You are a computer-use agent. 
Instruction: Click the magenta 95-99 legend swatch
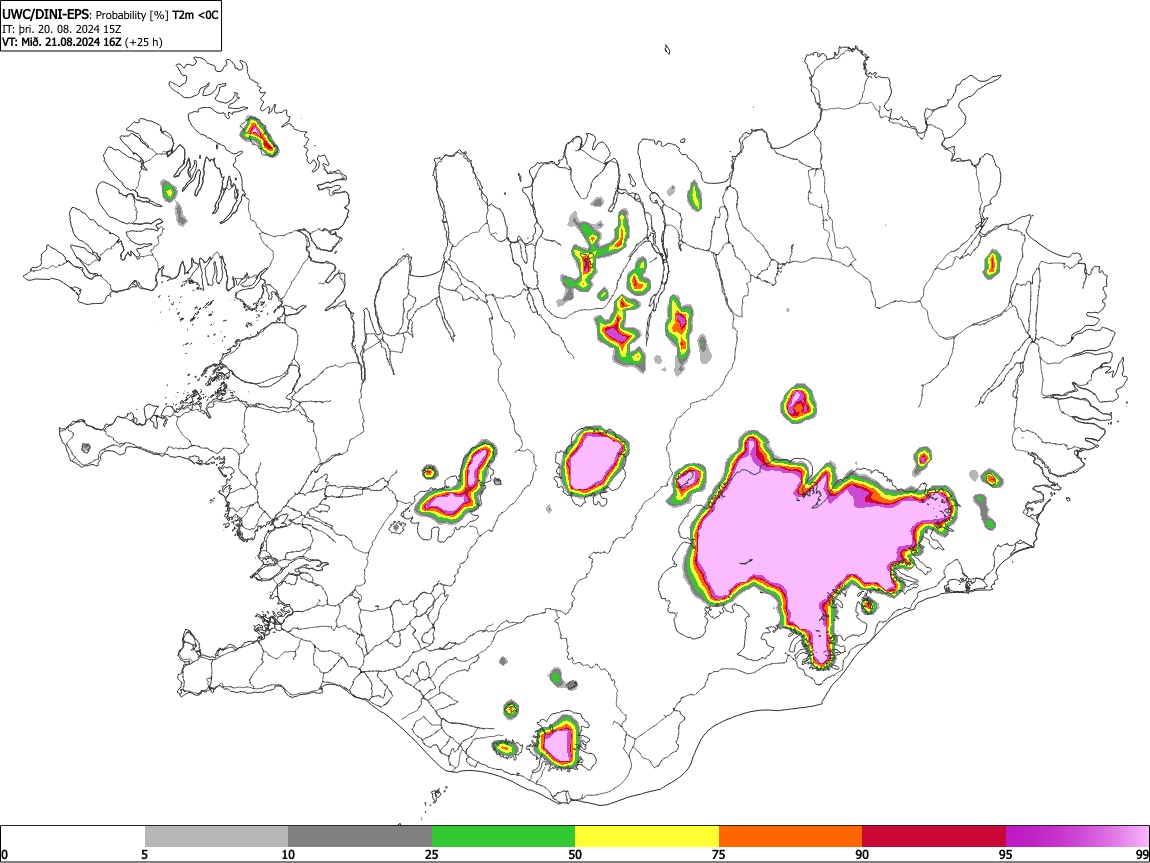1077,836
